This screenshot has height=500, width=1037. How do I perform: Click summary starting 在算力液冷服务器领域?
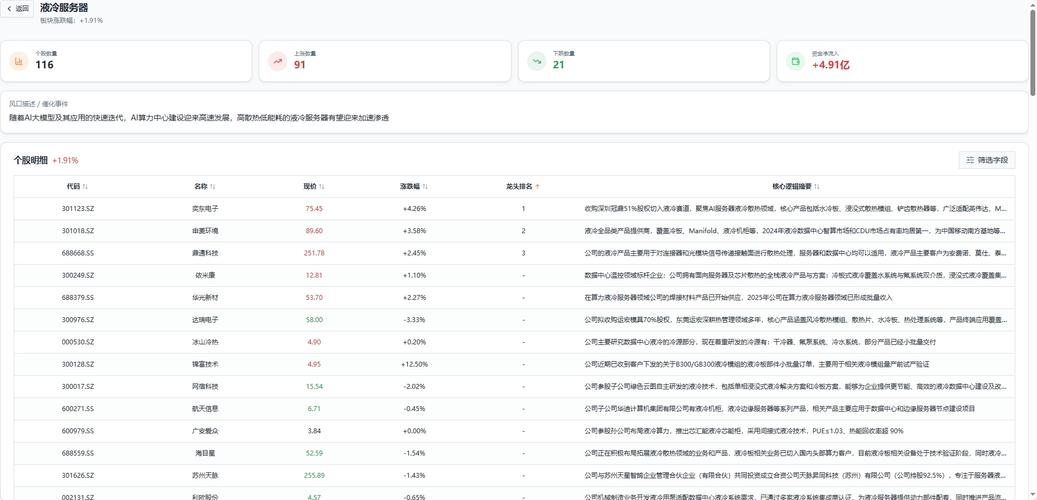[x=738, y=298]
